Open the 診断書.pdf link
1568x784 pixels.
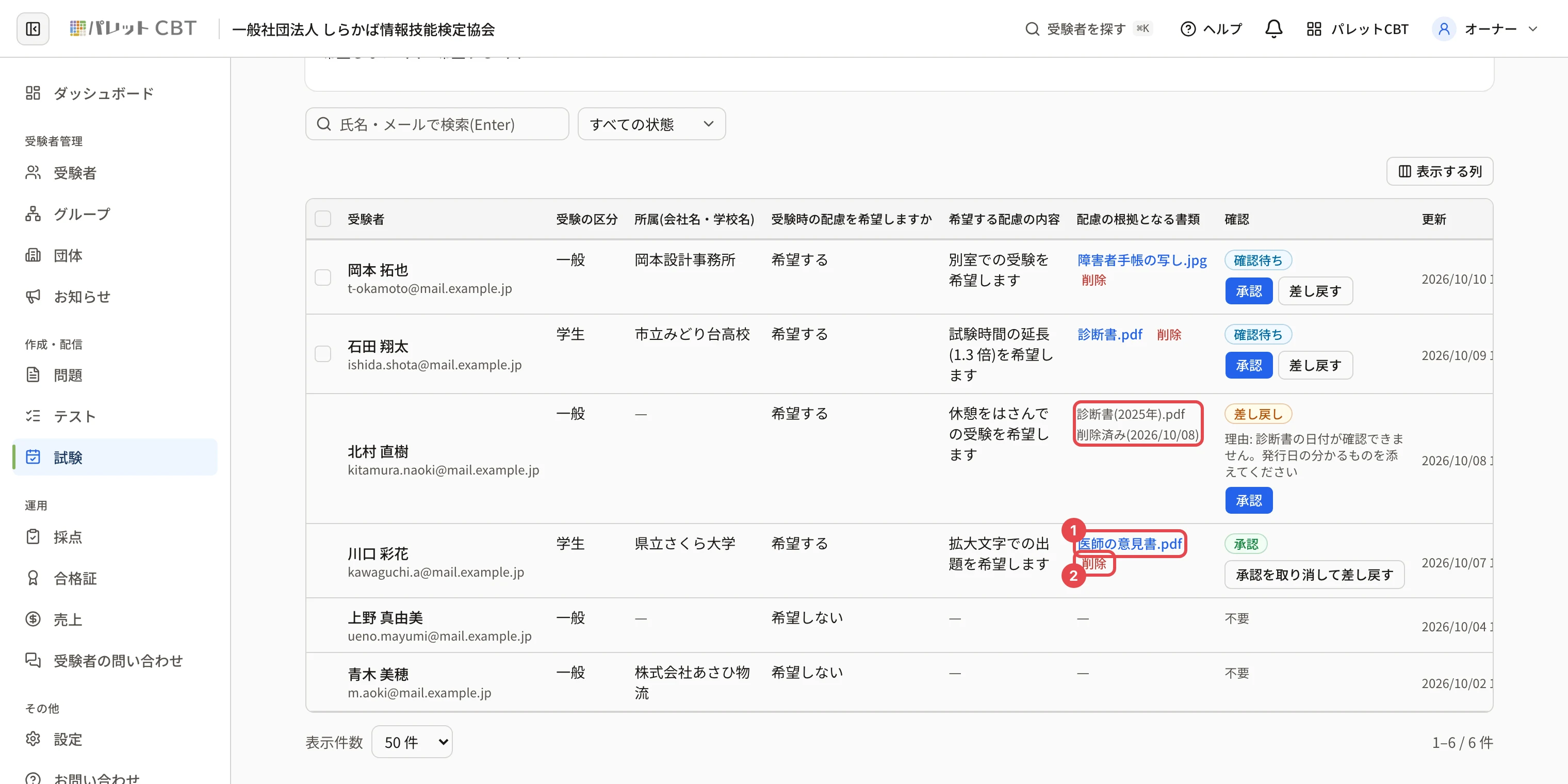(x=1109, y=334)
